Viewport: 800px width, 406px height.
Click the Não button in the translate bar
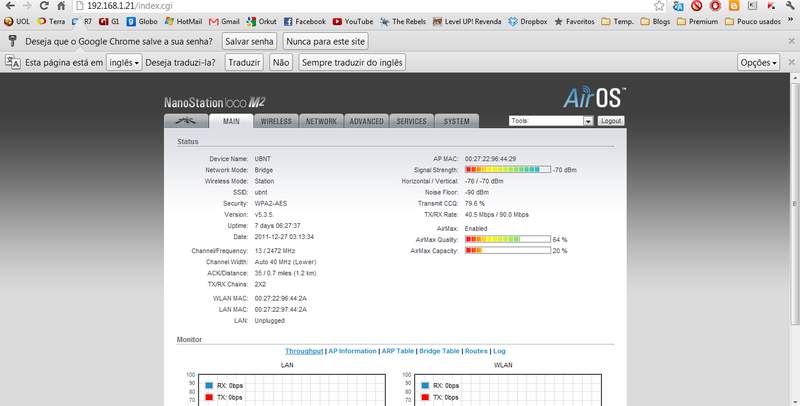pyautogui.click(x=281, y=62)
